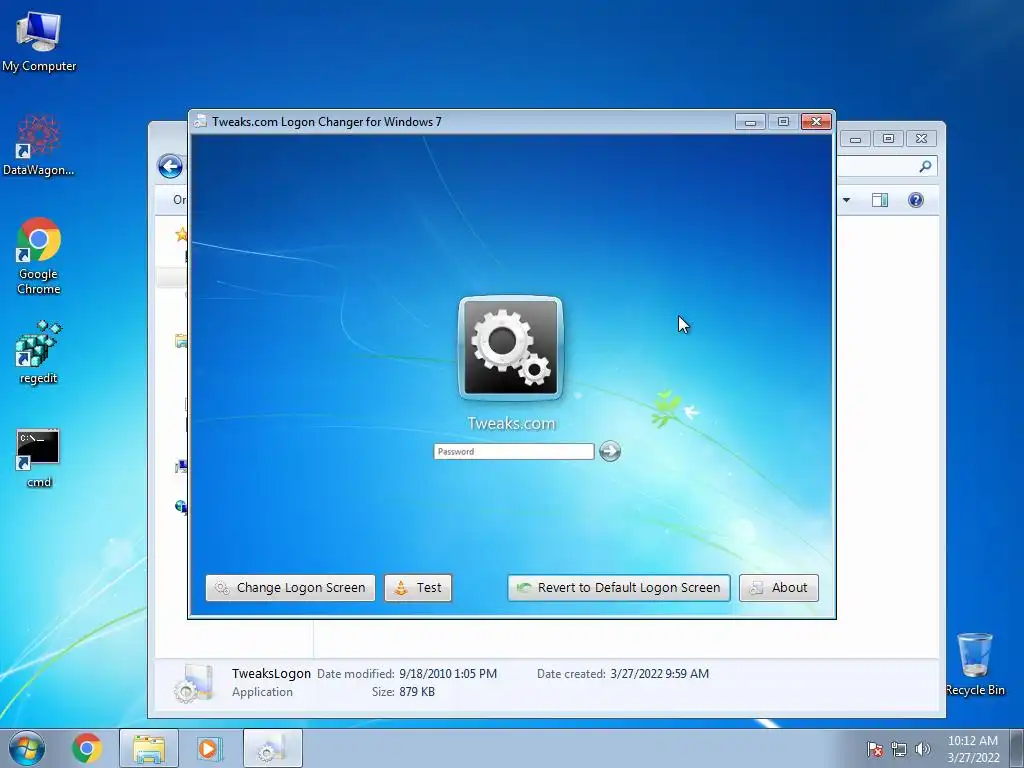This screenshot has width=1024, height=768.
Task: Open My Computer desktop icon
Action: pyautogui.click(x=39, y=40)
